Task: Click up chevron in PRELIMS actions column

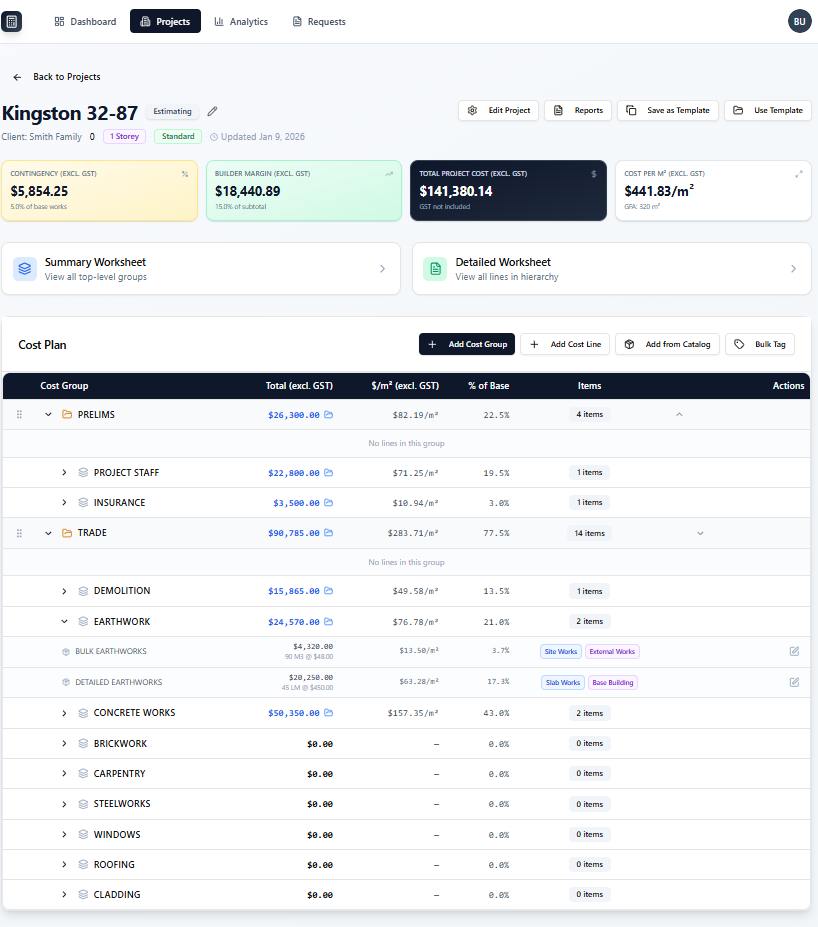Action: [x=679, y=414]
